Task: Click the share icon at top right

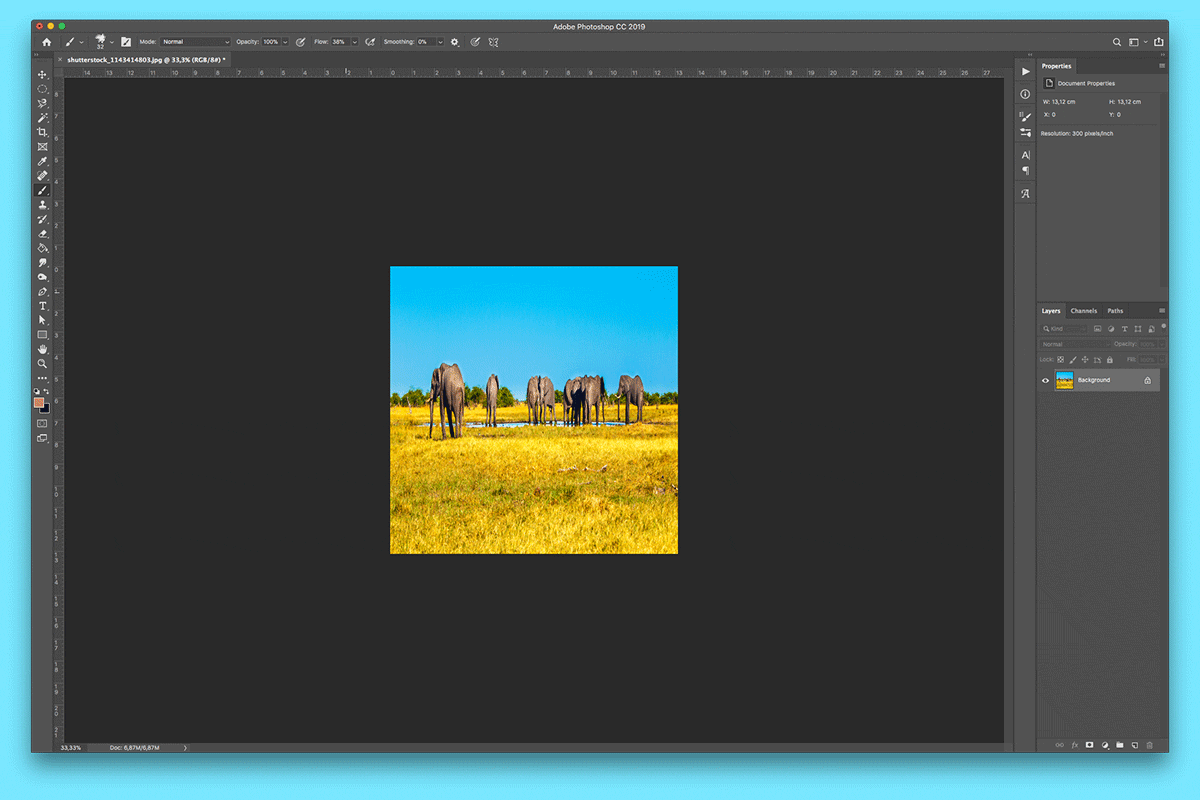Action: pos(1159,42)
